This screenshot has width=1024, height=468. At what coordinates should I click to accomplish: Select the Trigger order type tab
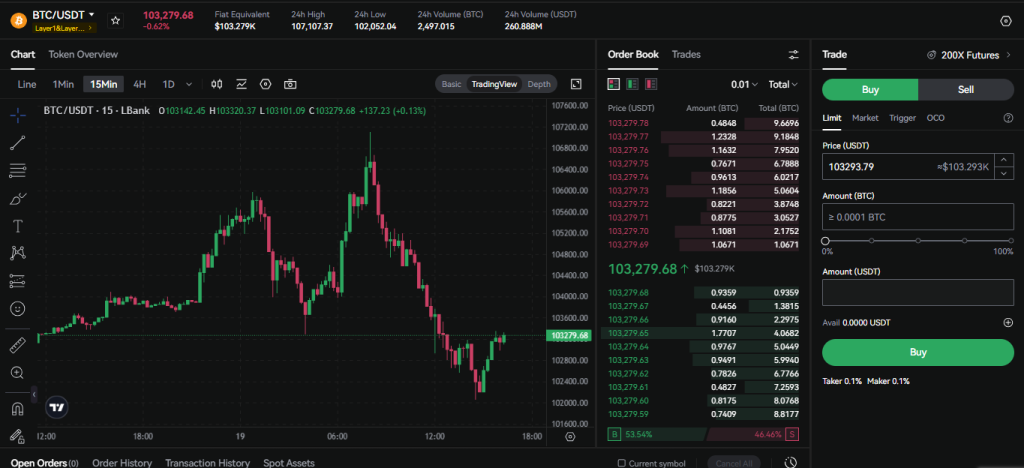(x=903, y=118)
